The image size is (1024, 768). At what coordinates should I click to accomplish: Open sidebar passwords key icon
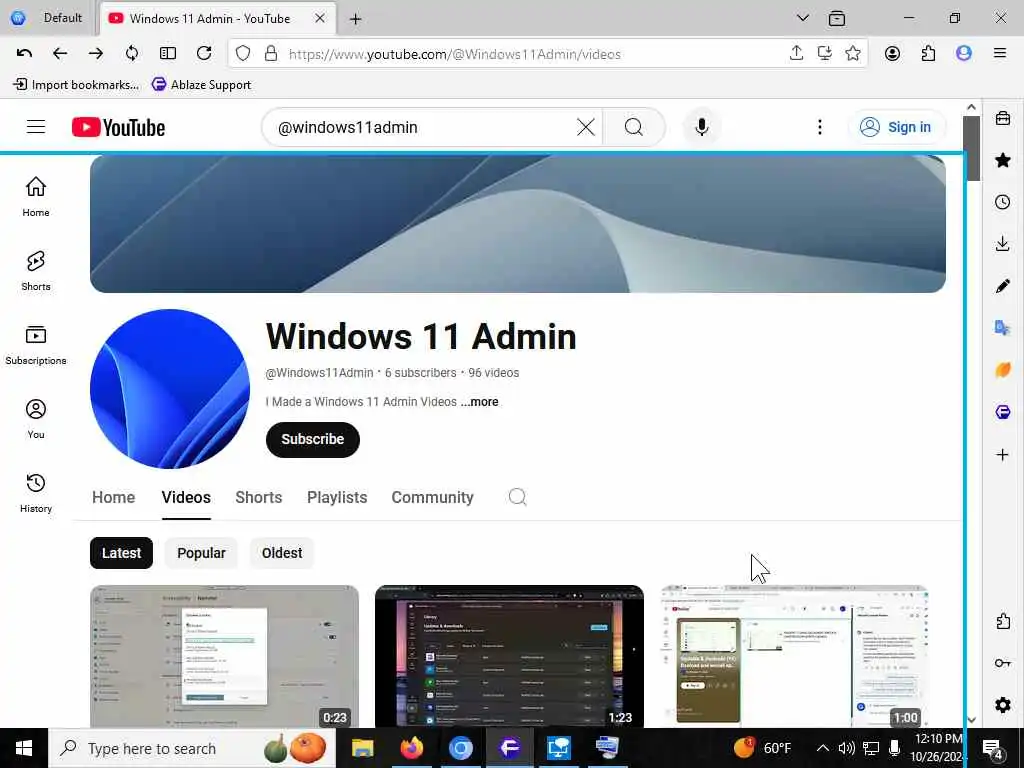1003,663
